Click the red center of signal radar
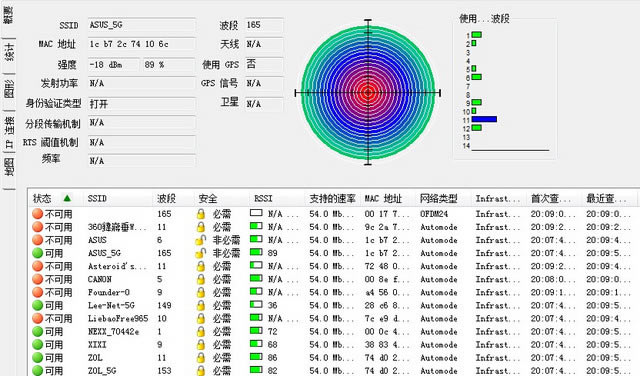Viewport: 640px width, 376px height. pos(368,93)
